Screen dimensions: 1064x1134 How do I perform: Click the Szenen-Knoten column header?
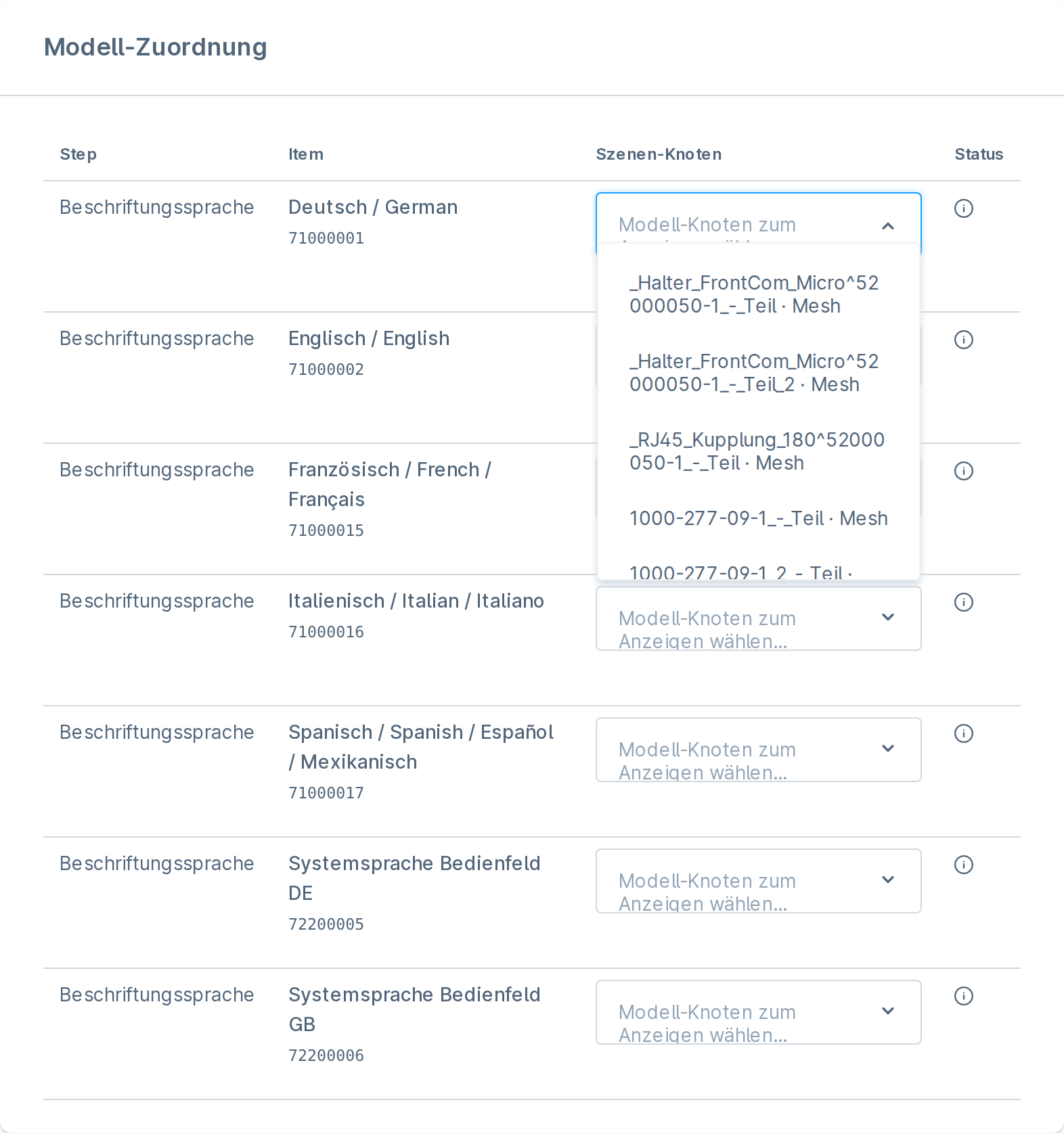pyautogui.click(x=659, y=154)
